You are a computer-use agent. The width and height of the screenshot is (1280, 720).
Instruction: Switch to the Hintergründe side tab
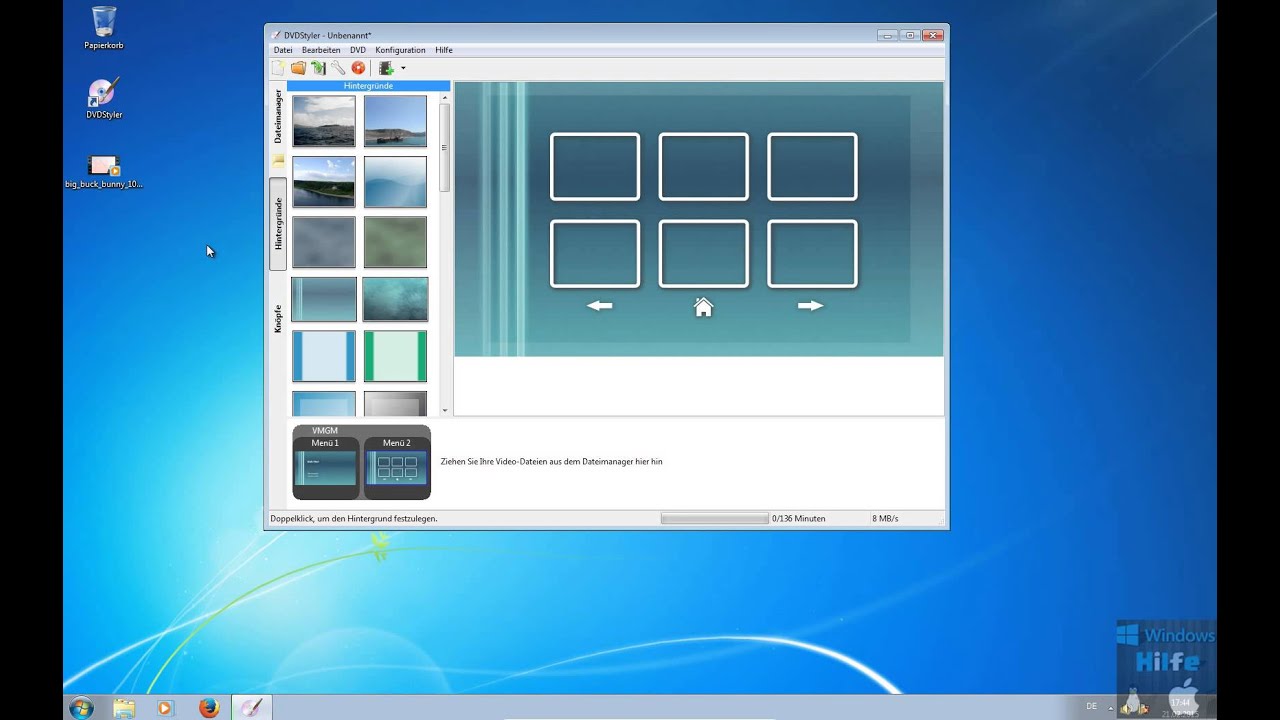[x=278, y=224]
